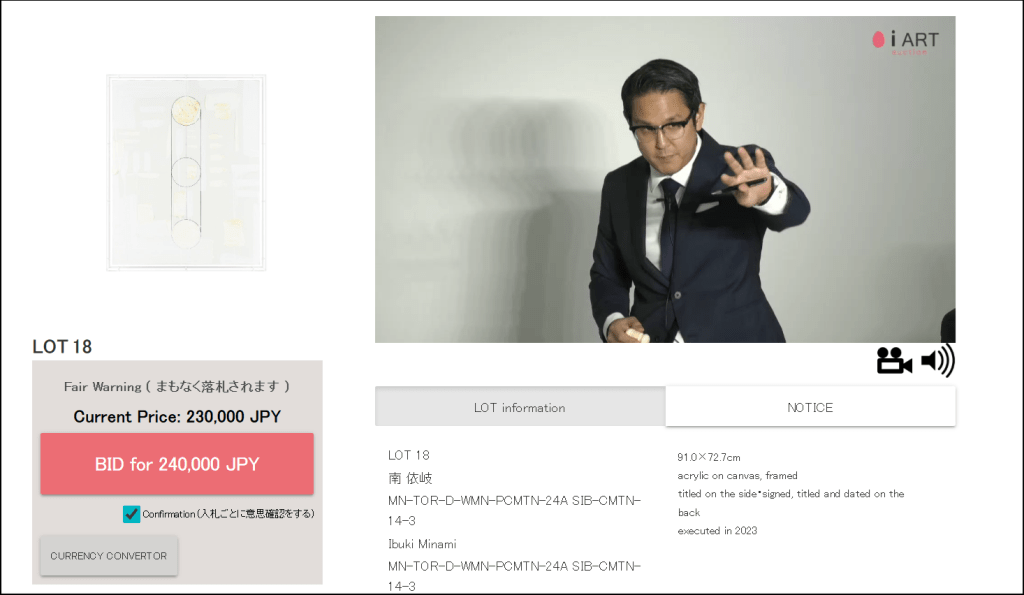Viewport: 1024px width, 595px height.
Task: Click the lot artwork thumbnail image
Action: tap(186, 172)
